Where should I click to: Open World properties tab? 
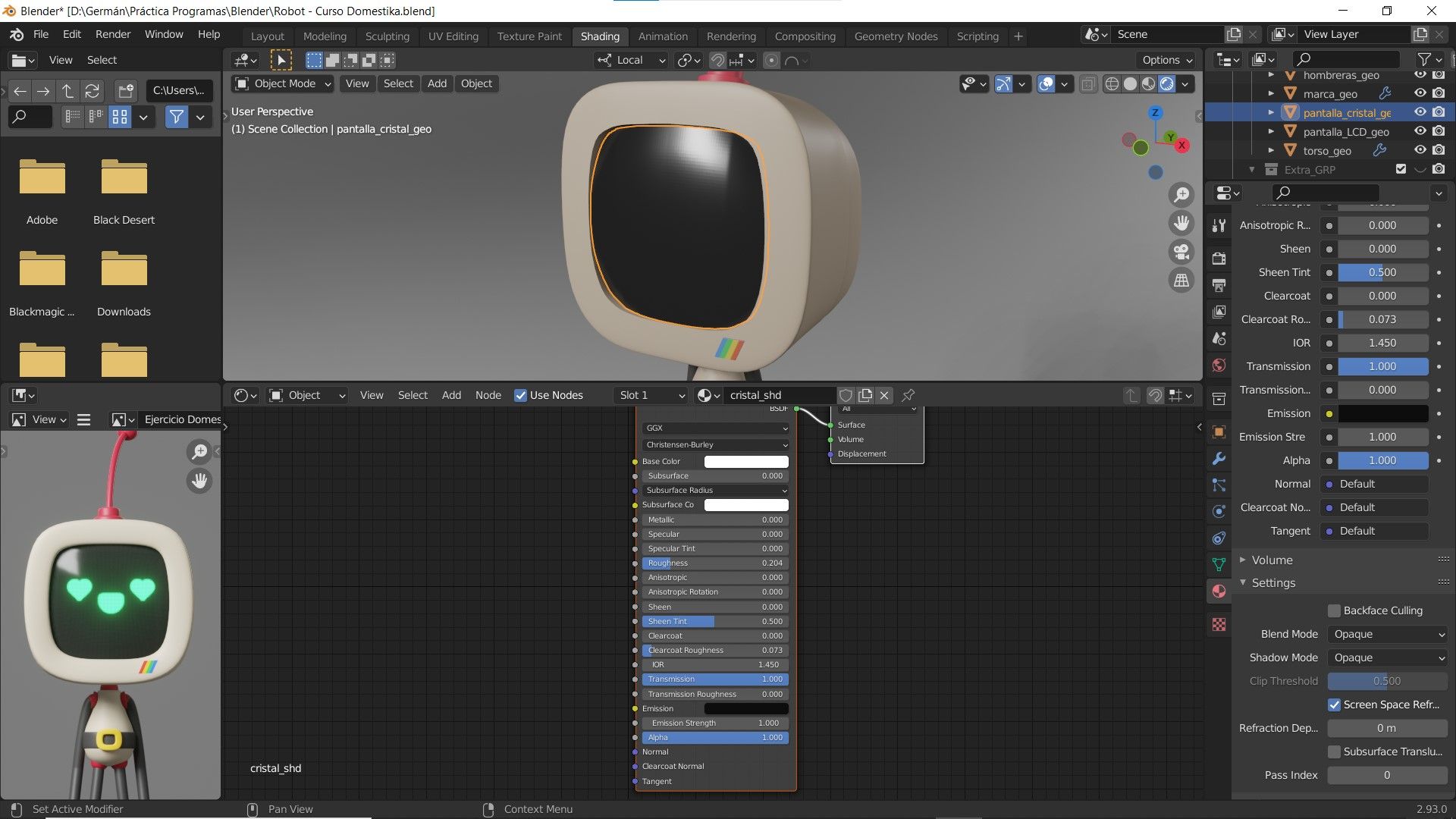[1219, 365]
